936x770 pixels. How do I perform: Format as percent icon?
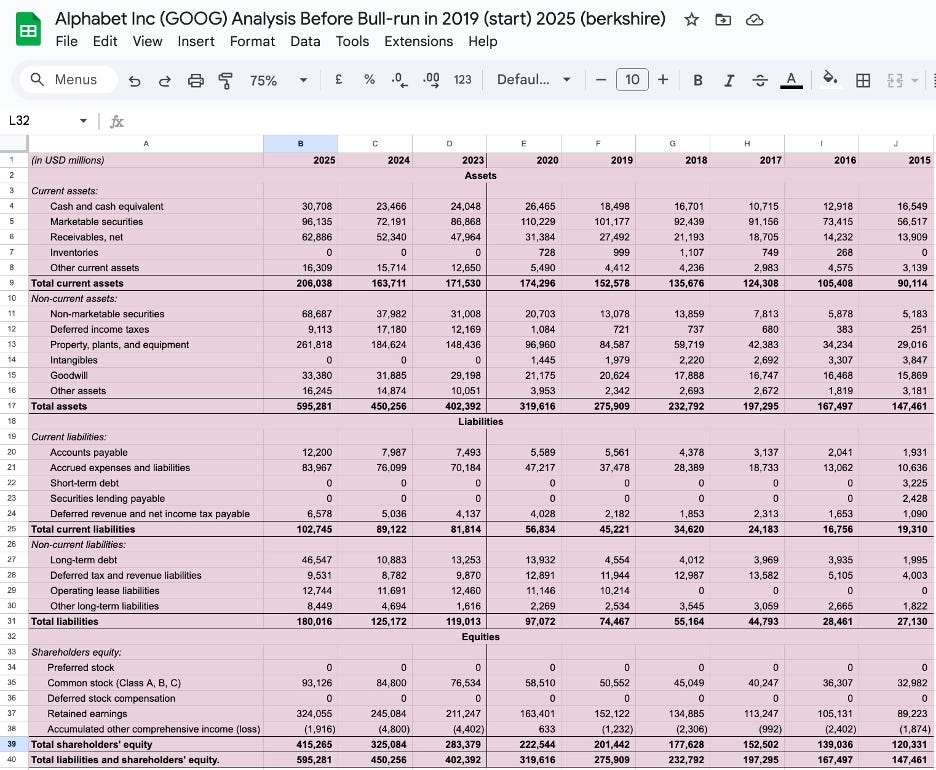coord(370,79)
